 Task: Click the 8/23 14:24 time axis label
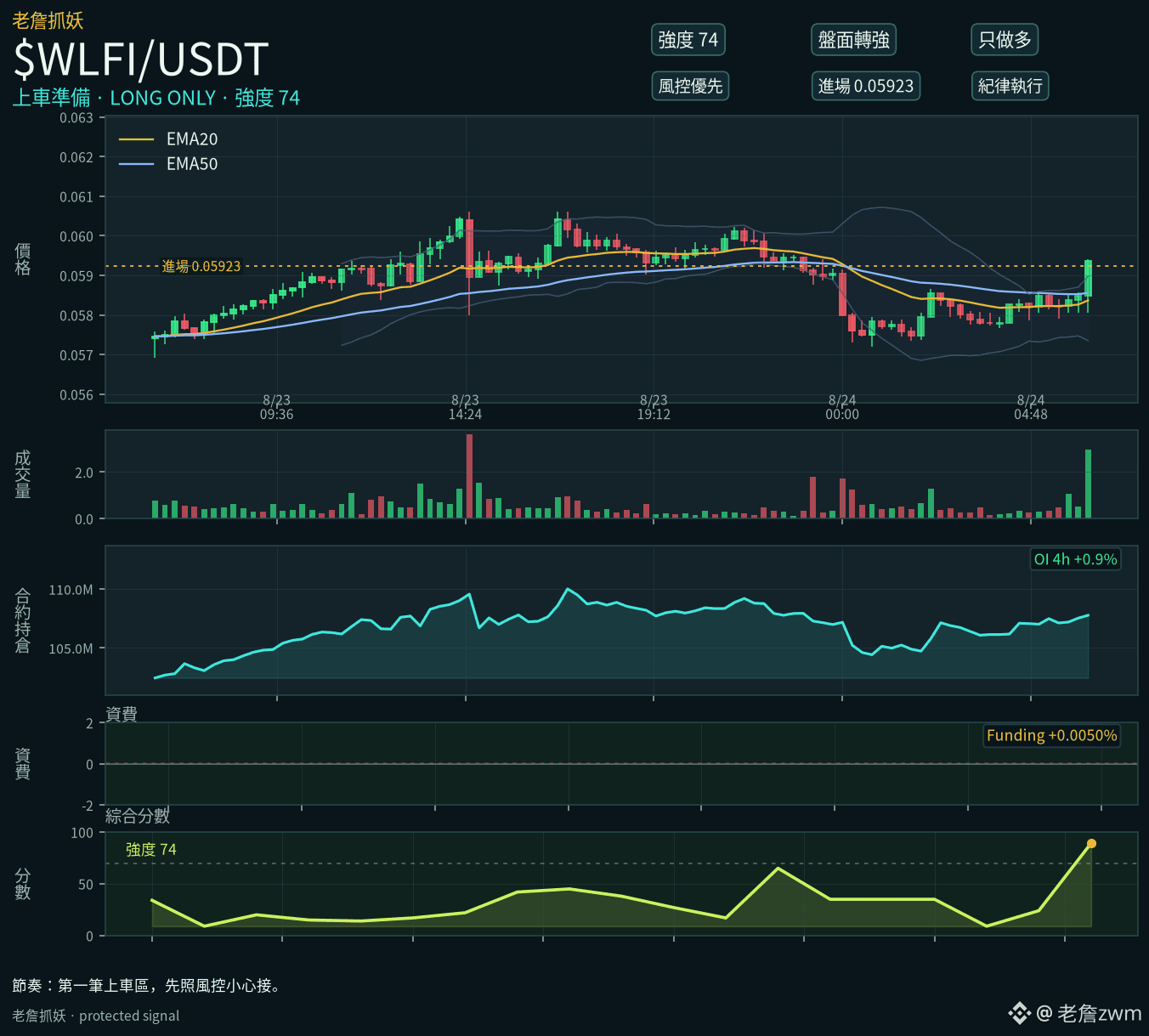(x=465, y=407)
